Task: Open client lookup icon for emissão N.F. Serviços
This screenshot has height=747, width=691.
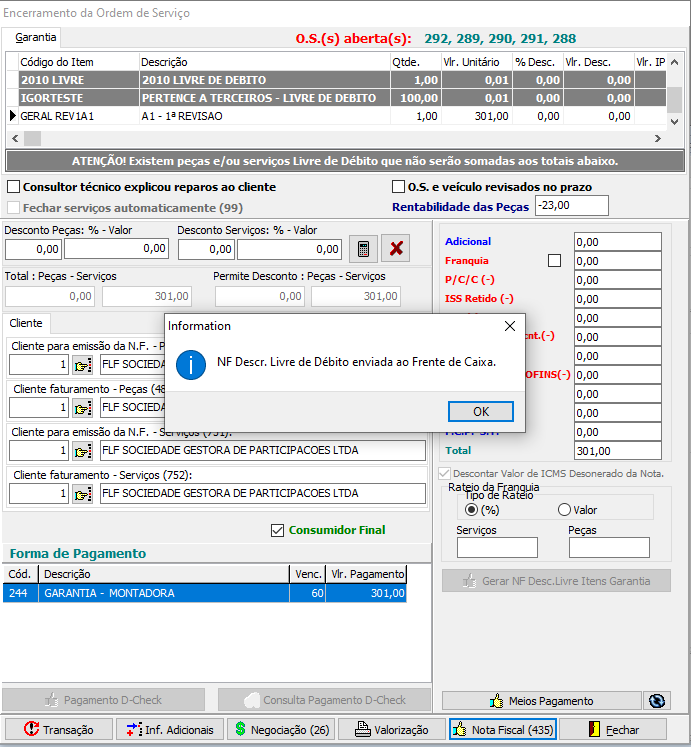Action: [x=82, y=451]
